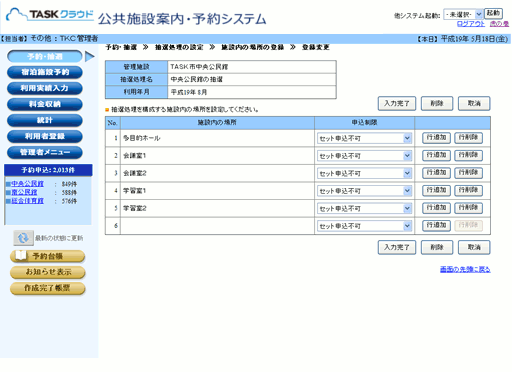512x372 pixels.
Task: Click the 作成完了帳票 button
Action: click(48, 288)
